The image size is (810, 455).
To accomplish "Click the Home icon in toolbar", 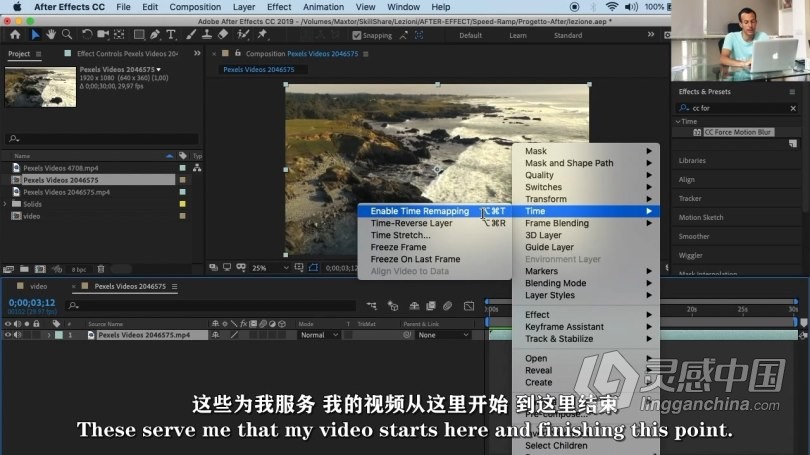I will point(15,35).
